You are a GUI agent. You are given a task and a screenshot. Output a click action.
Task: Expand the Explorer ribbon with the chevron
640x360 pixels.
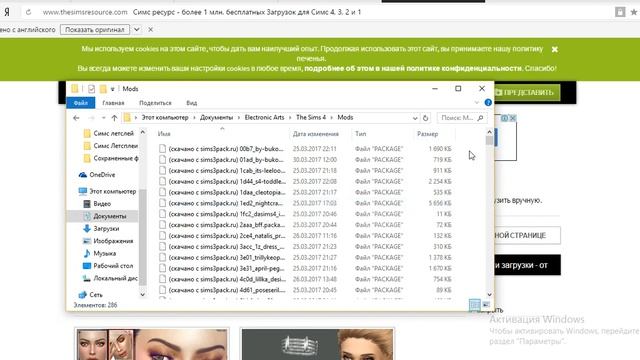tap(476, 102)
